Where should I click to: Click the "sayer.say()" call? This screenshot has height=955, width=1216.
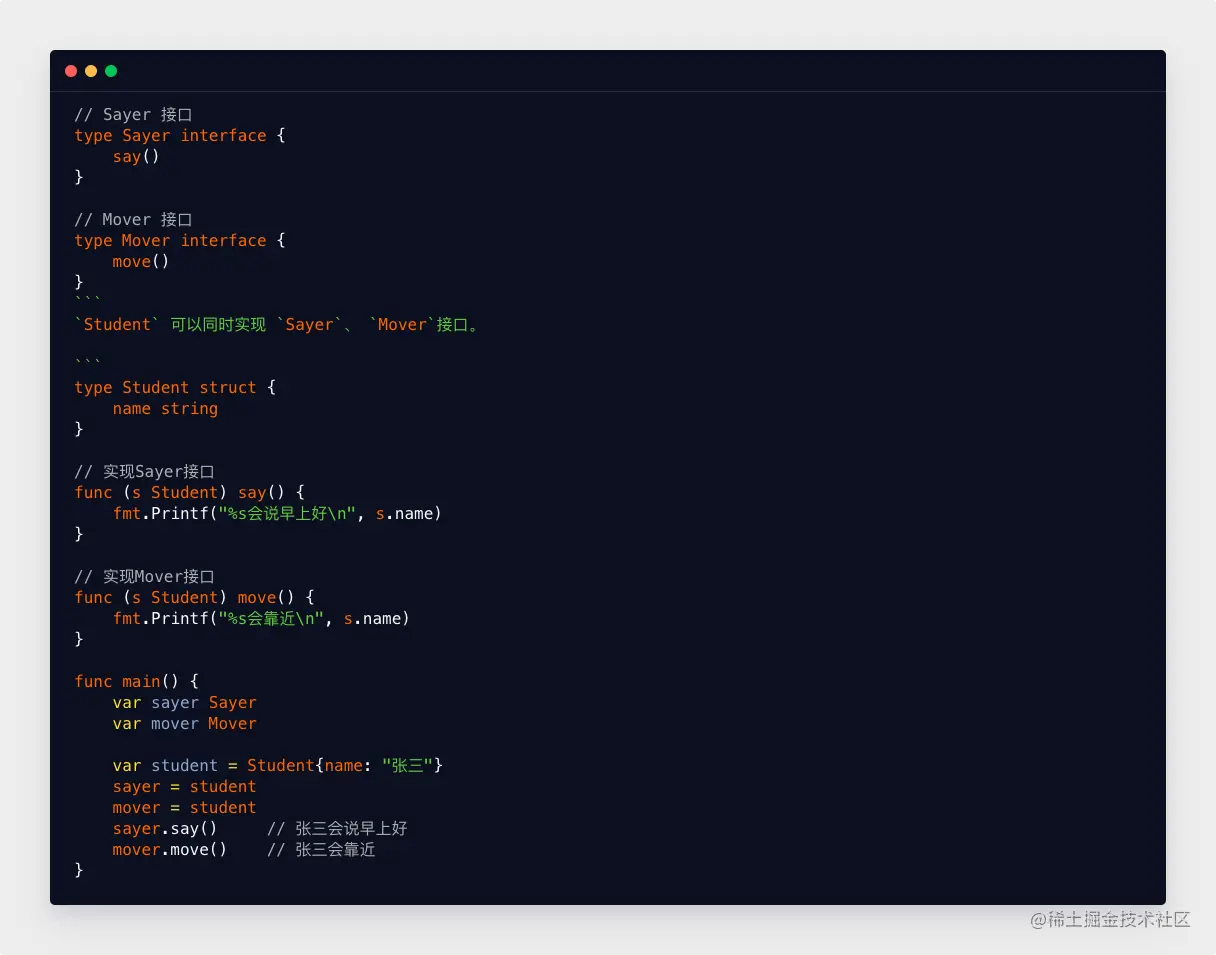(x=165, y=829)
